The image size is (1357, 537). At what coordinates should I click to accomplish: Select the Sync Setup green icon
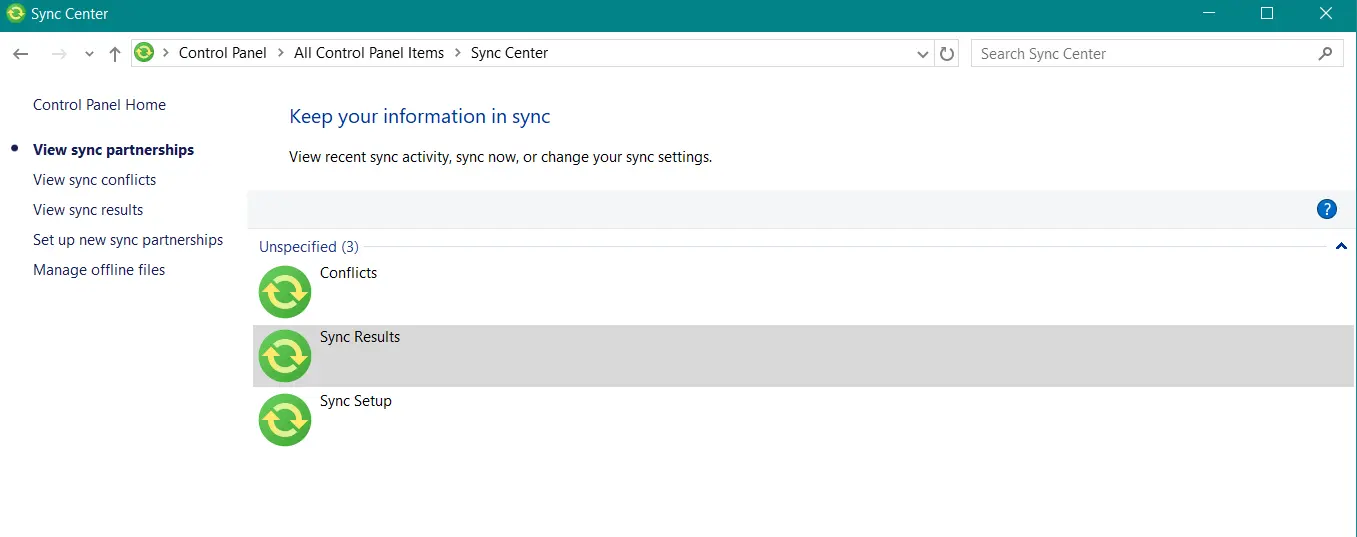(285, 420)
